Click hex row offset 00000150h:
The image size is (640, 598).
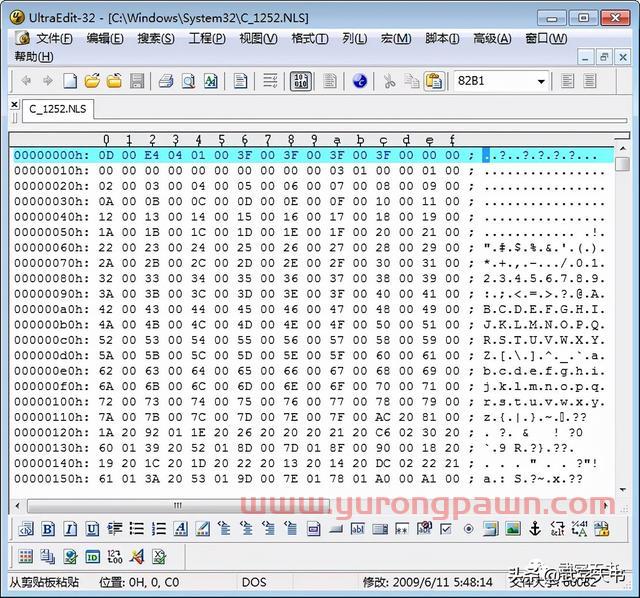(51, 479)
